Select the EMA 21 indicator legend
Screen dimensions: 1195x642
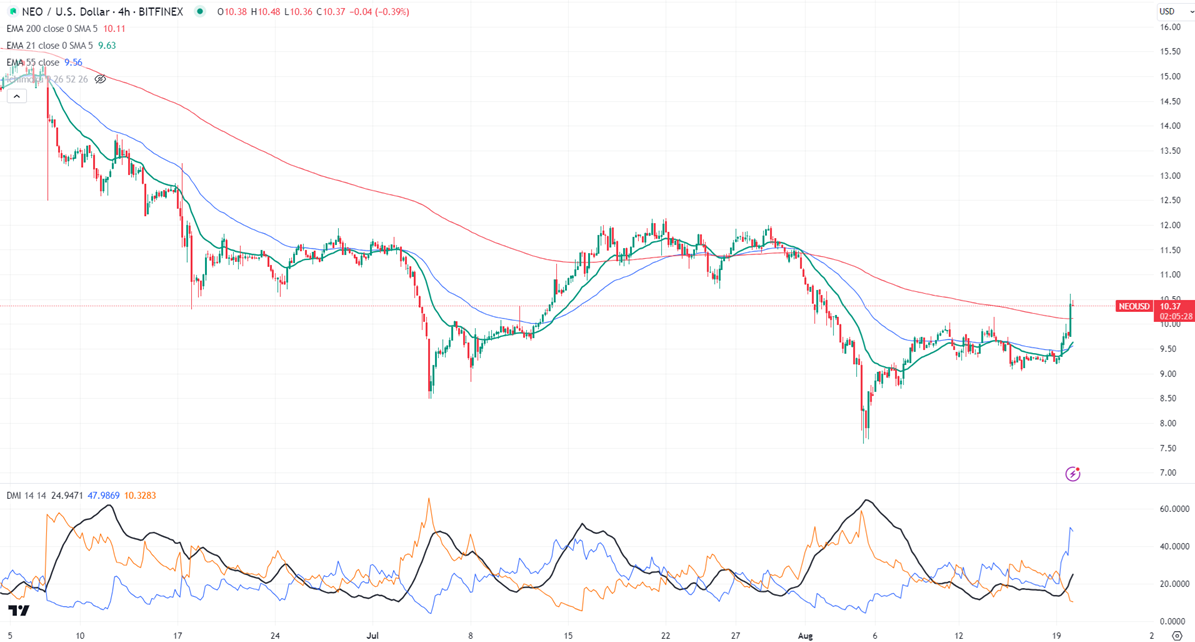(x=47, y=45)
